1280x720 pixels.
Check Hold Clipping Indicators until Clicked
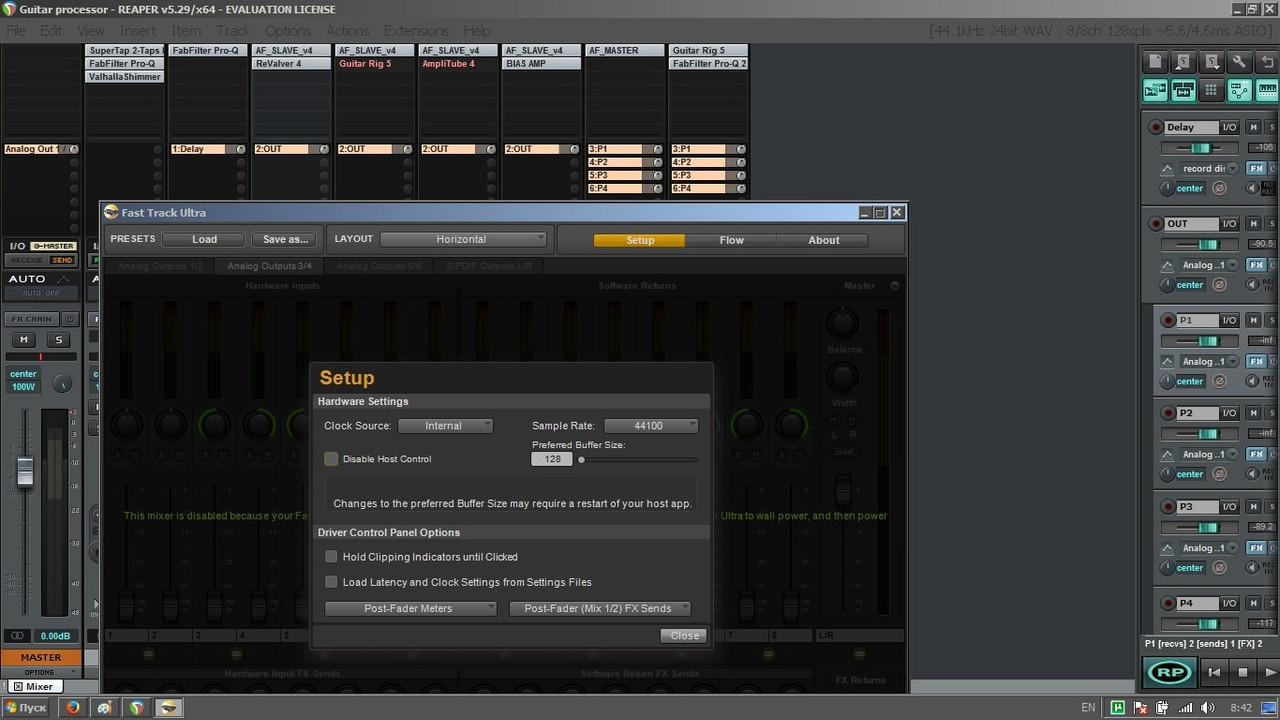(331, 557)
